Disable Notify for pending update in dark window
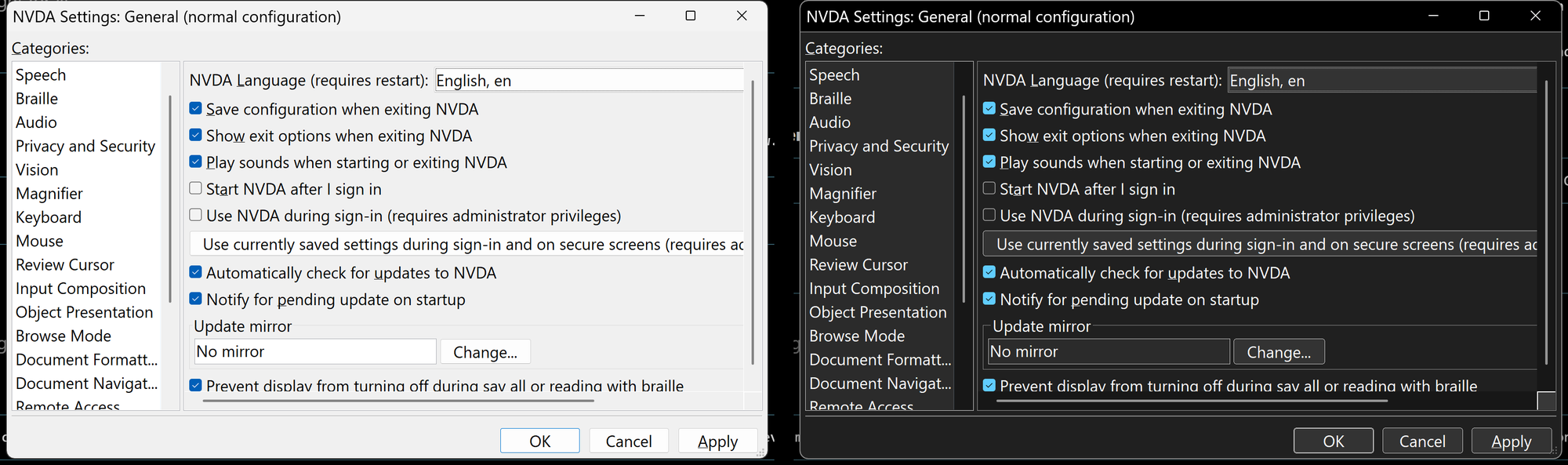Screen dimensions: 1568x465 (x=989, y=299)
